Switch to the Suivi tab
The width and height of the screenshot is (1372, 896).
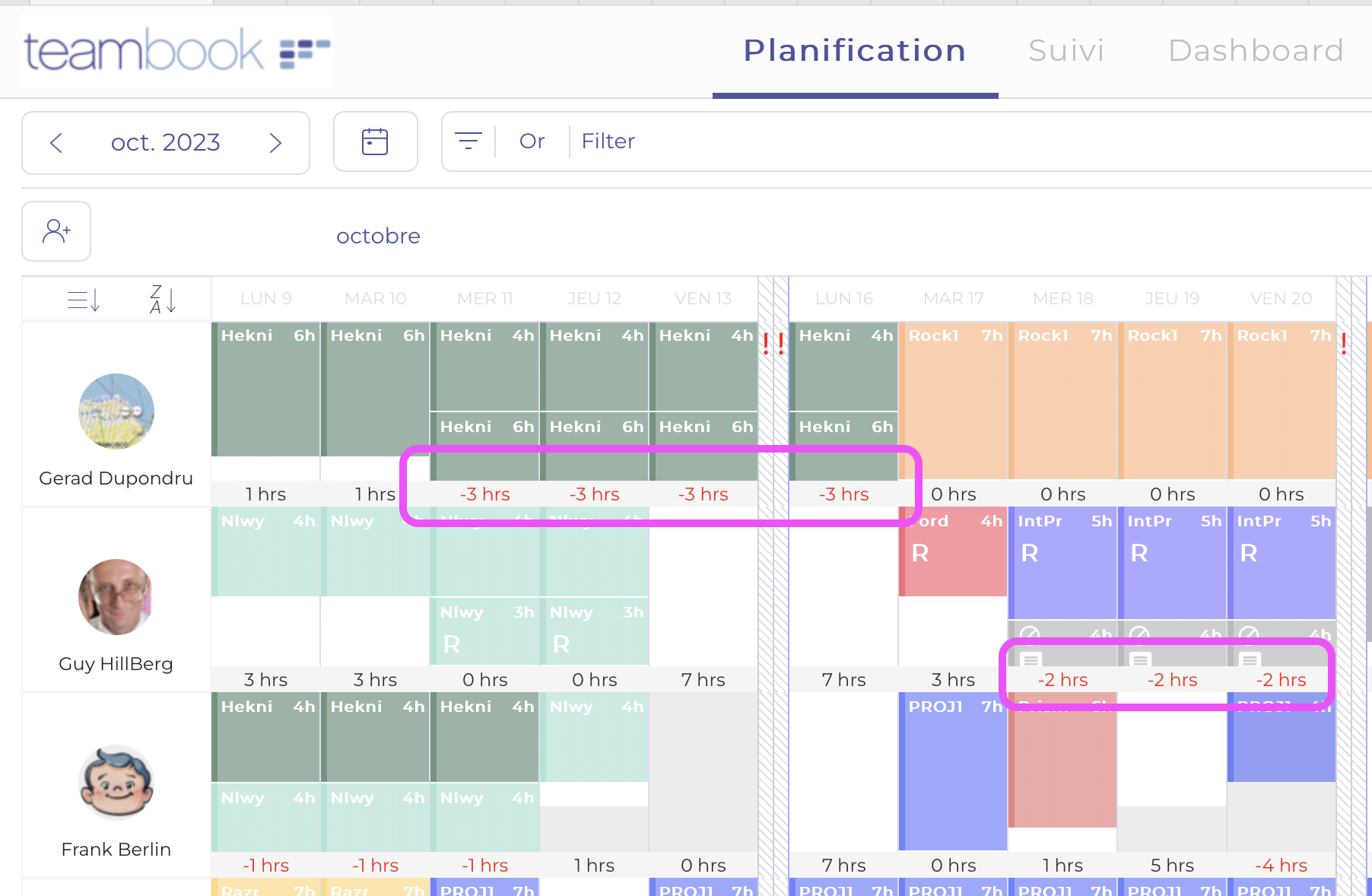(1066, 51)
